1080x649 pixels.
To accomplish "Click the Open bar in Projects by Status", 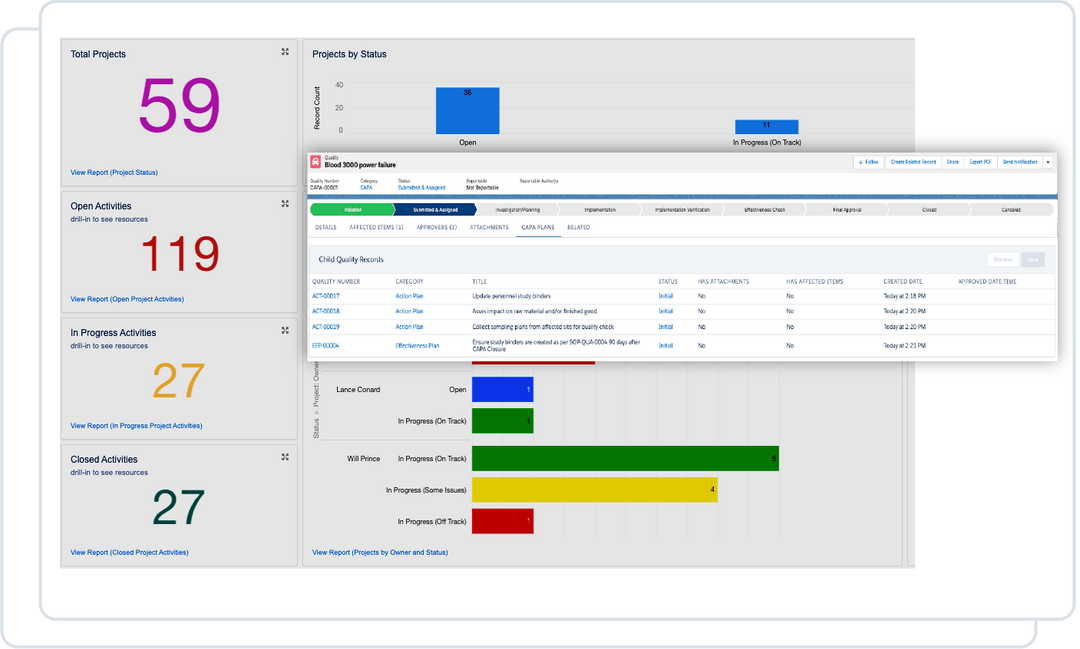I will pos(466,109).
